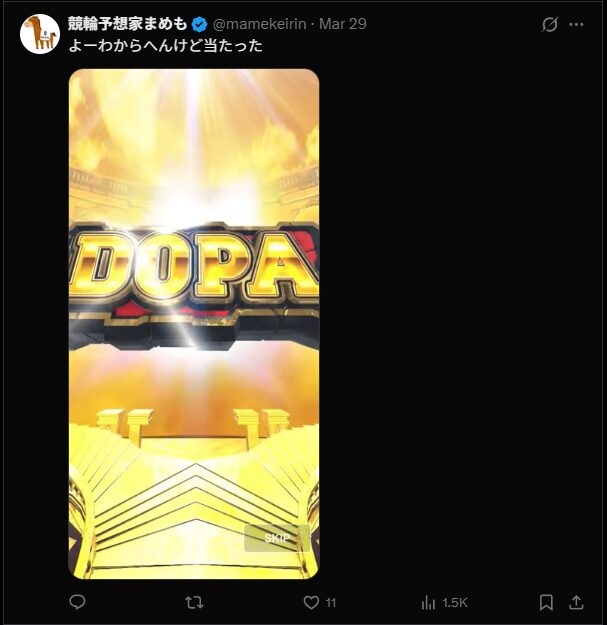Image resolution: width=607 pixels, height=625 pixels.
Task: Open the @mamekeirin handle link
Action: 259,24
